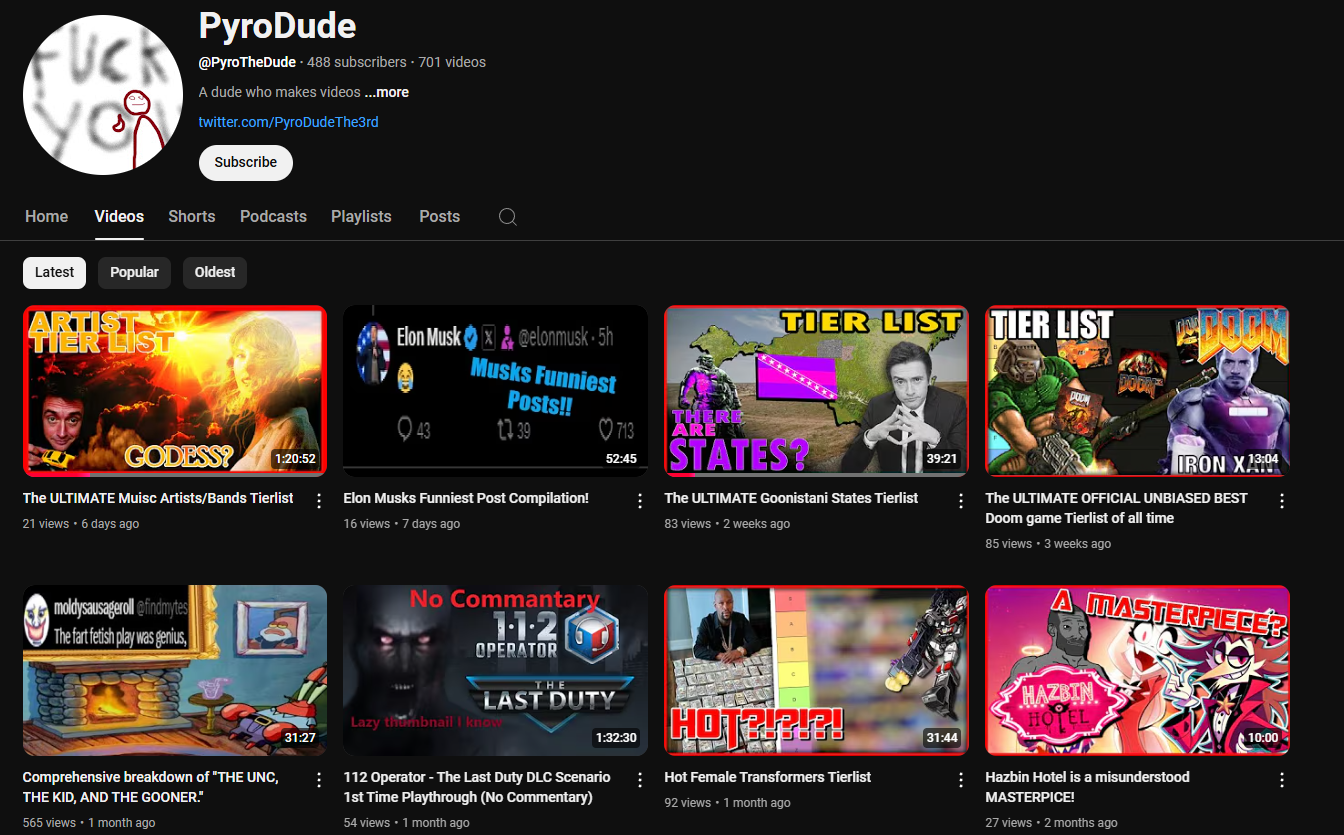Open options menu for Muisc Artists/Bands Tierlist video
The width and height of the screenshot is (1344, 835).
319,500
